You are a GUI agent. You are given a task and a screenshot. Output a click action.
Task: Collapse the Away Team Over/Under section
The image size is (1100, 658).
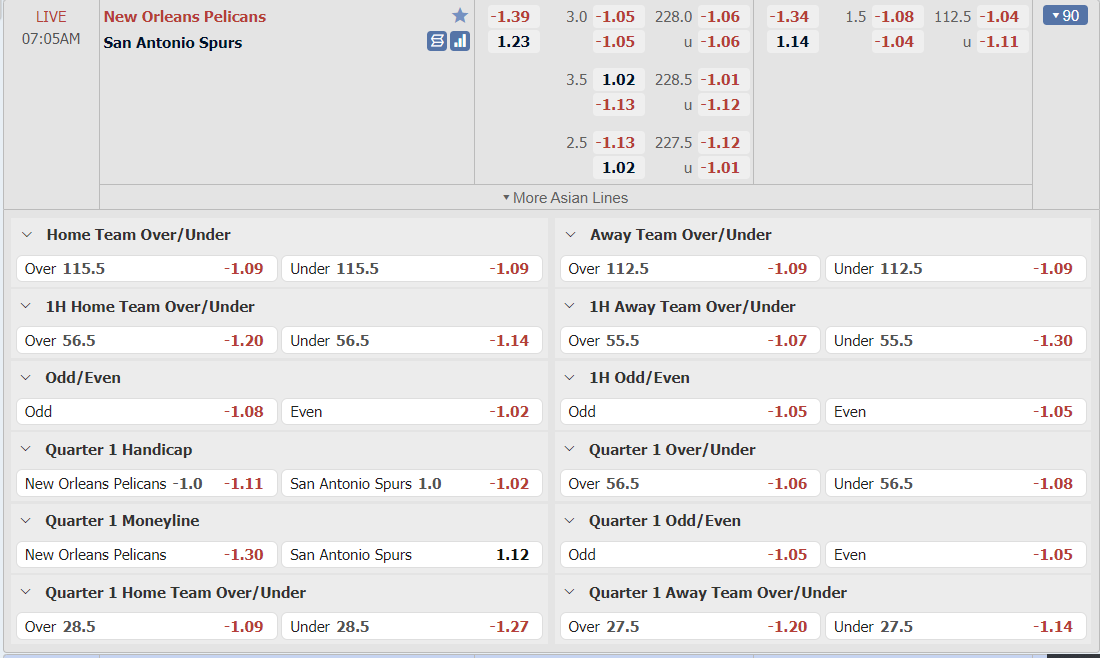pos(570,235)
